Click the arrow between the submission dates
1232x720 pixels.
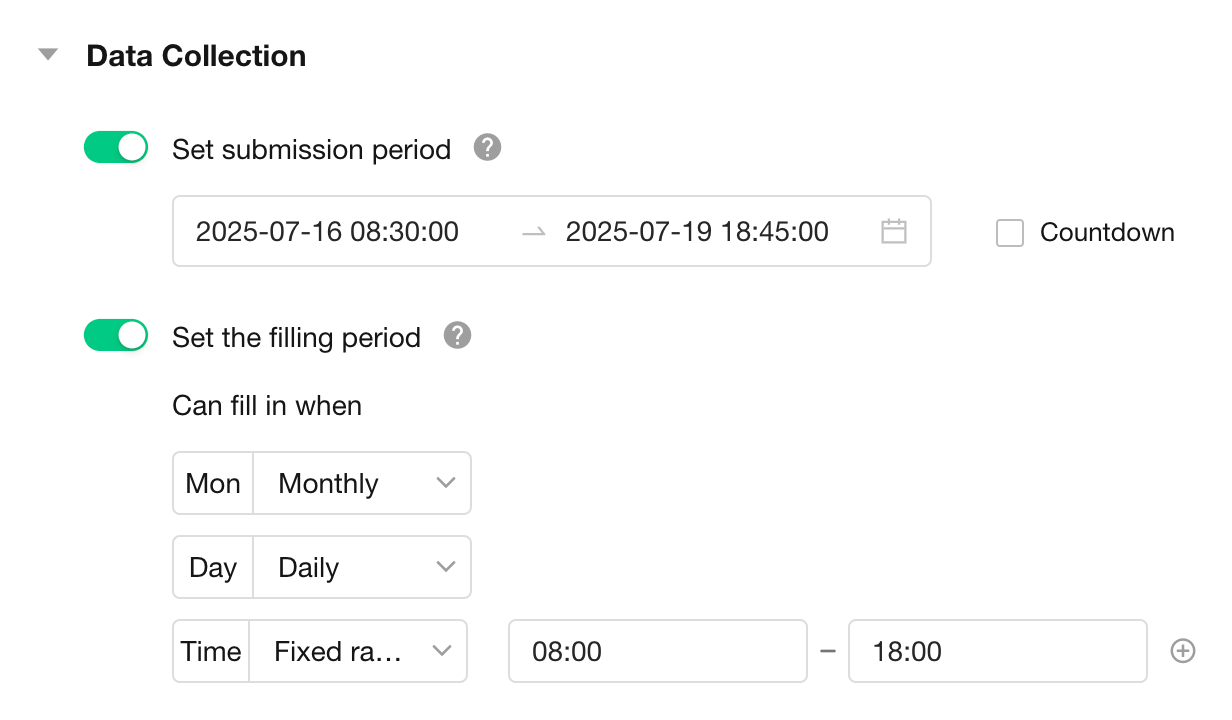click(534, 232)
